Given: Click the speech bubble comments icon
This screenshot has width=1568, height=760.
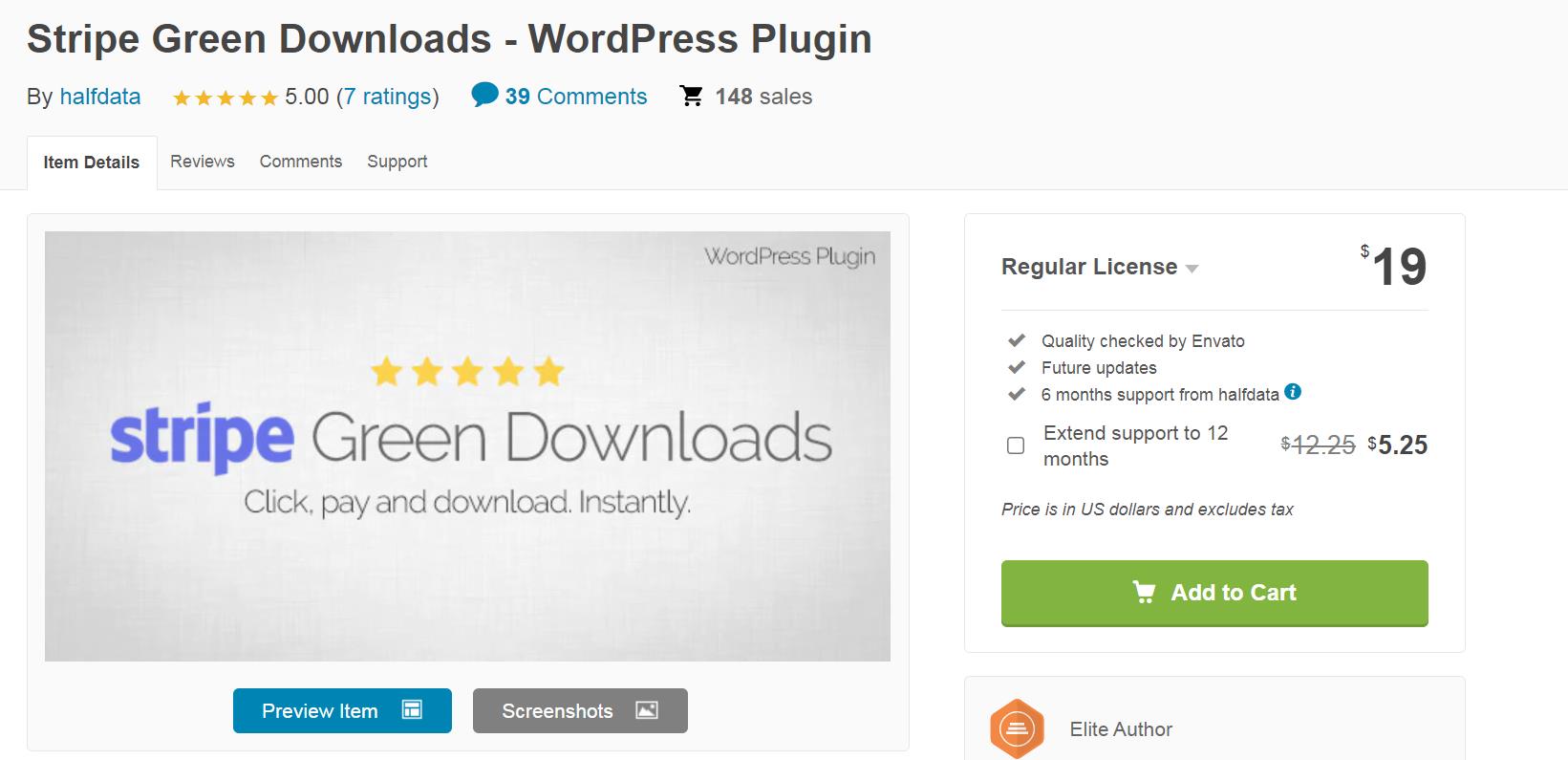Looking at the screenshot, I should tap(484, 95).
